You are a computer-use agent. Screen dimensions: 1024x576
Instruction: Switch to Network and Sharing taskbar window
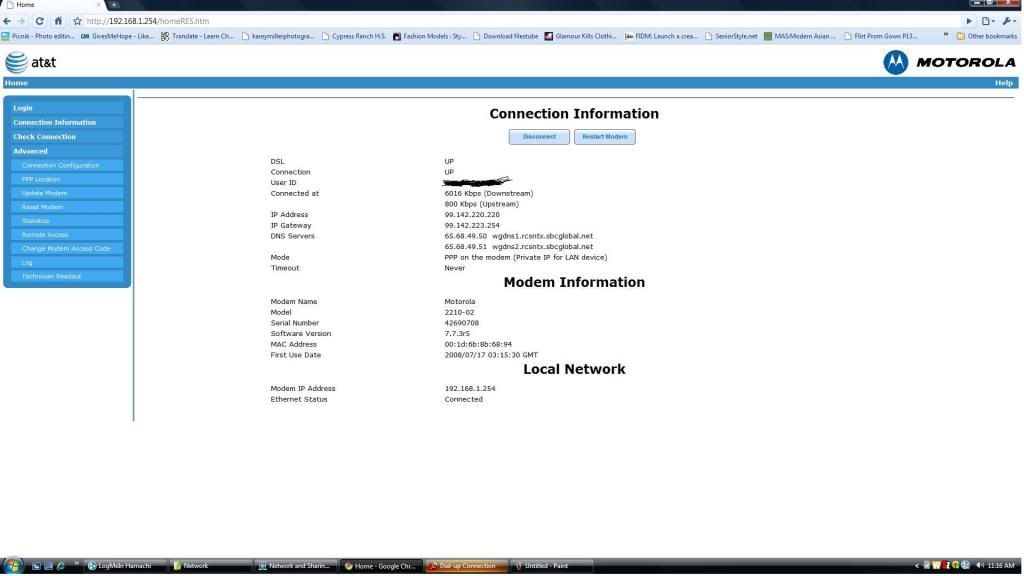(295, 566)
